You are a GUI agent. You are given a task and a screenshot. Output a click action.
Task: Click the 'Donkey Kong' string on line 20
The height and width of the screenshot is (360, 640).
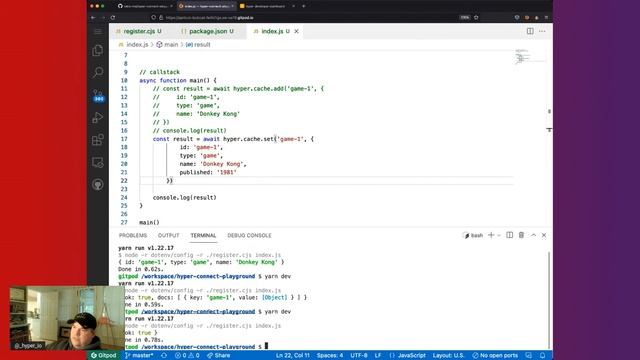pyautogui.click(x=222, y=164)
